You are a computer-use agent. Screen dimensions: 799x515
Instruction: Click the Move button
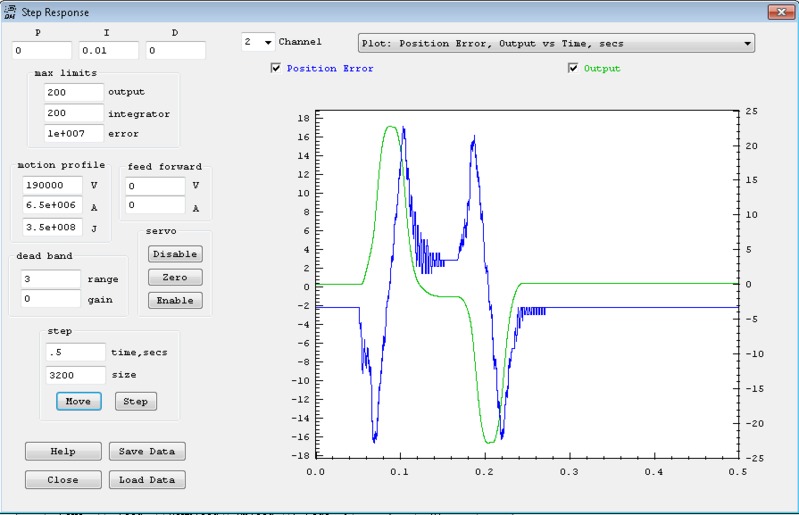(x=78, y=401)
